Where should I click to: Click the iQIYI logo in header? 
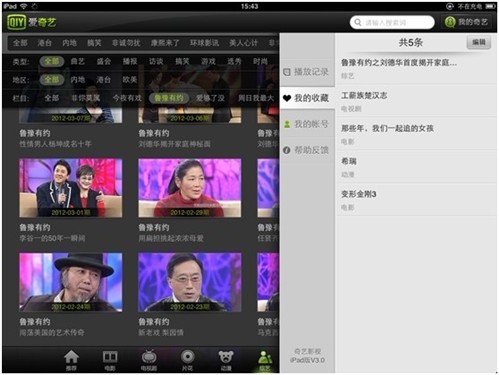pos(32,22)
